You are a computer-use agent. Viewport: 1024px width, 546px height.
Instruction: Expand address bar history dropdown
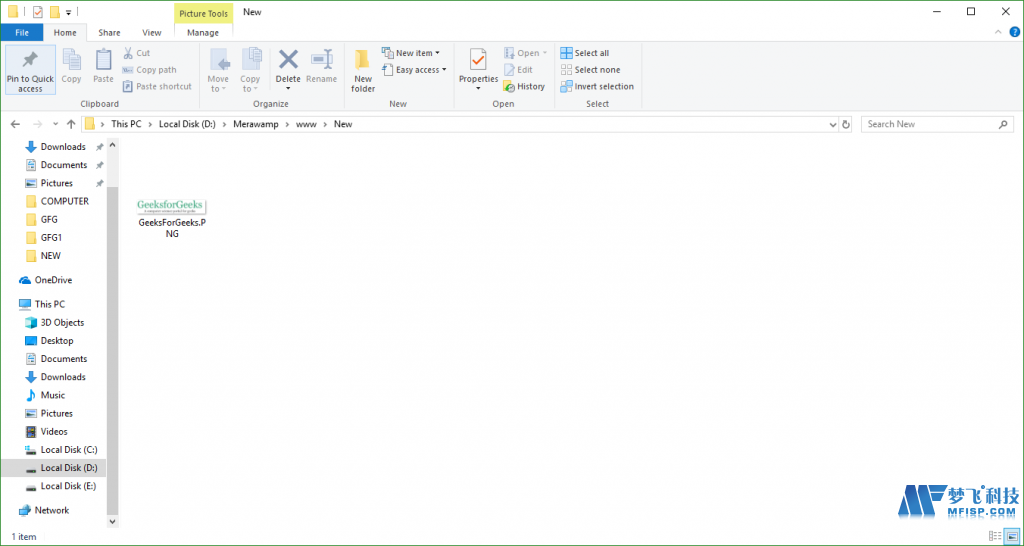(833, 124)
